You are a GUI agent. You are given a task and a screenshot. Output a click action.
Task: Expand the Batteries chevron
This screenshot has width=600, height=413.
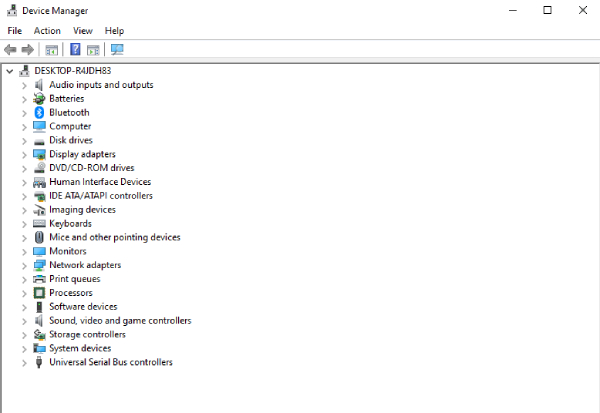[24, 99]
